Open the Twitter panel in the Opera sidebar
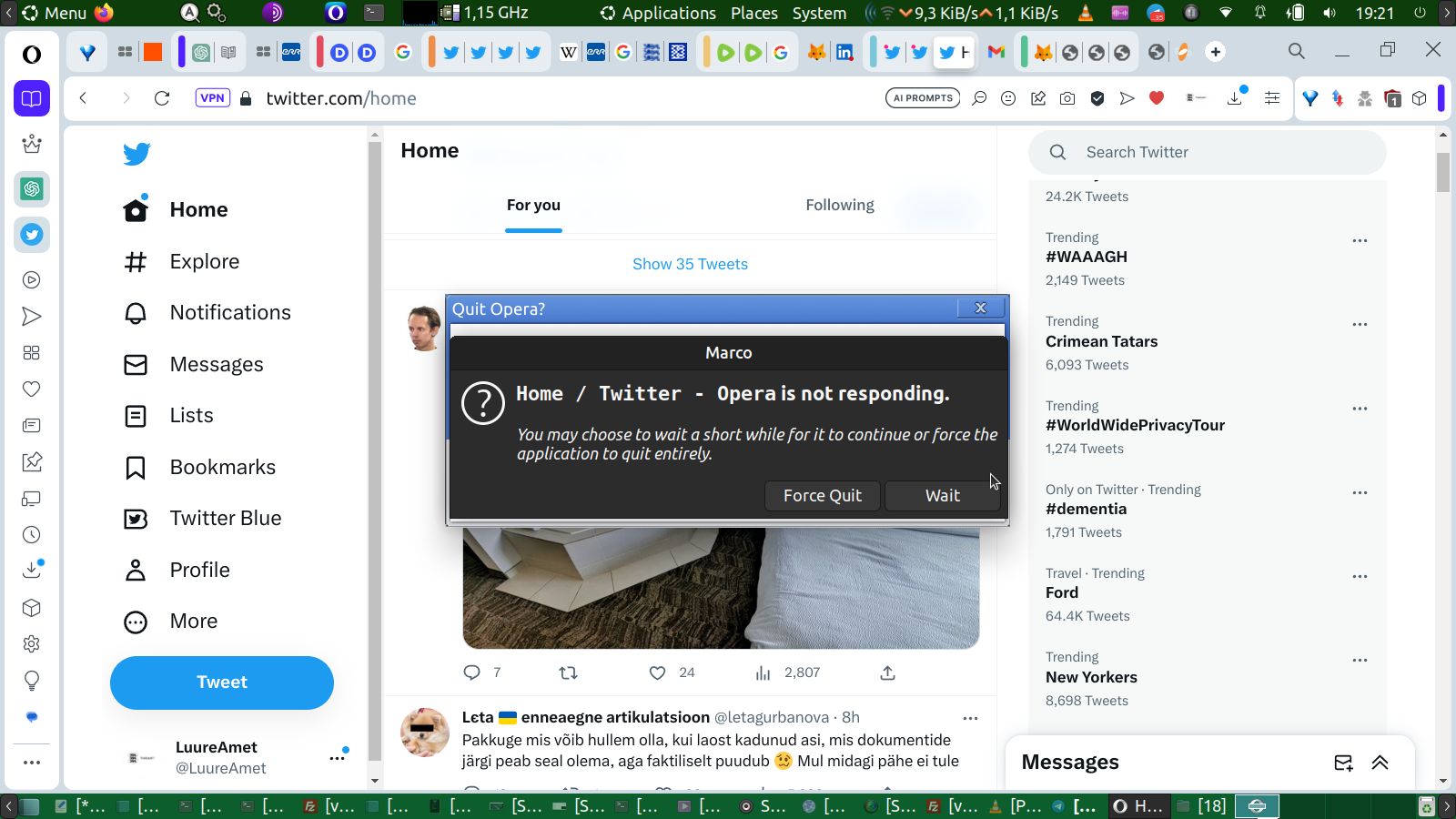Image resolution: width=1456 pixels, height=819 pixels. tap(32, 235)
